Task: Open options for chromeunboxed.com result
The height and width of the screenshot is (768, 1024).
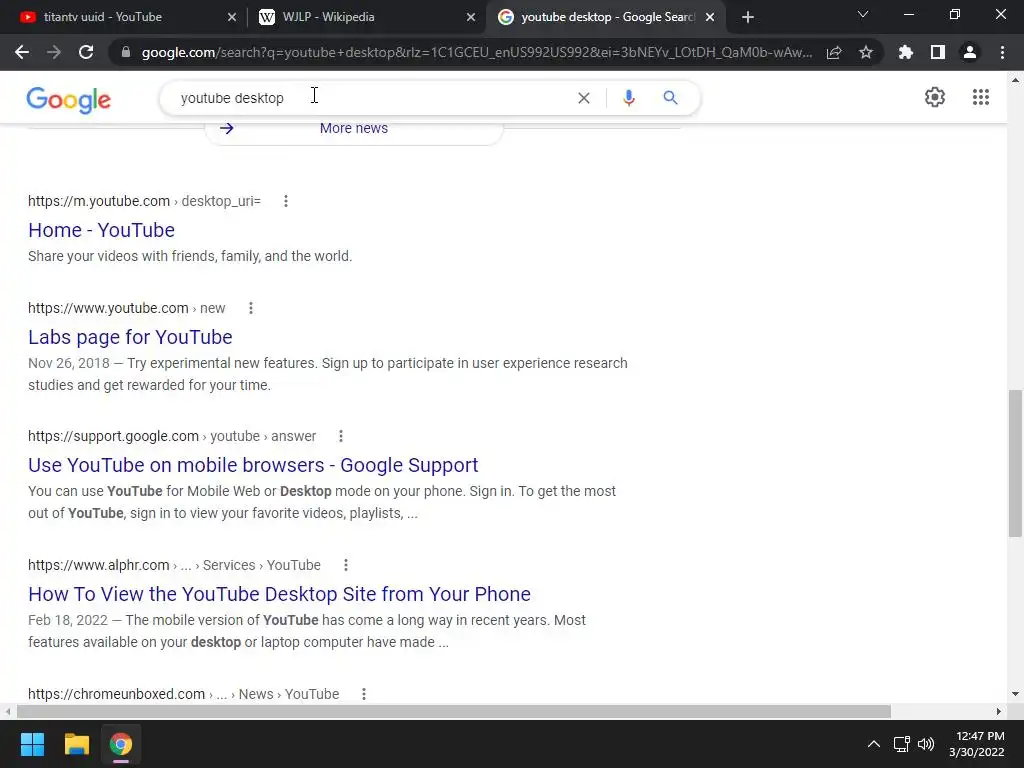Action: tap(364, 694)
